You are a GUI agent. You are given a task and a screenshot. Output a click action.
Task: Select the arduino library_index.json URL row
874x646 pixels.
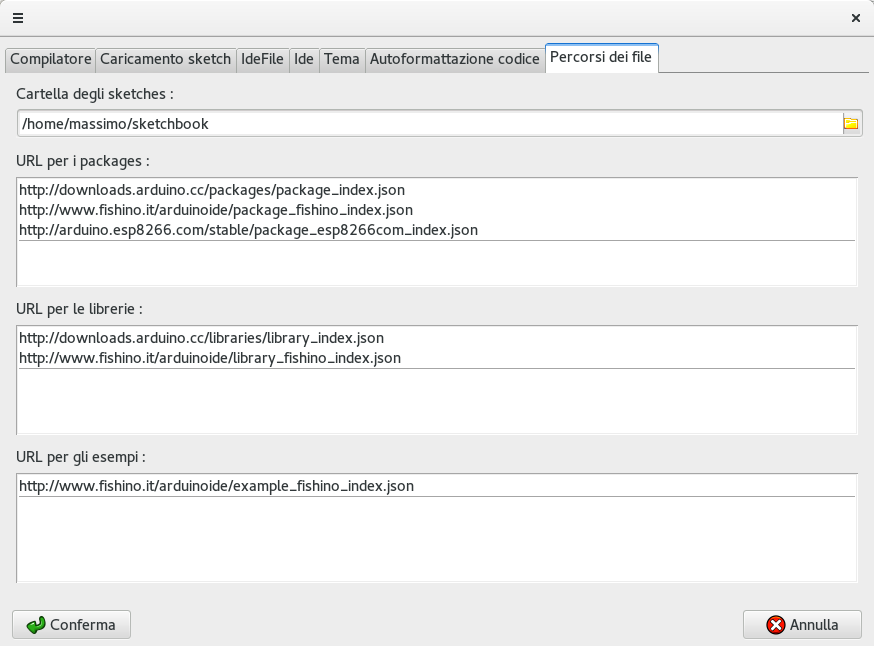coord(201,338)
